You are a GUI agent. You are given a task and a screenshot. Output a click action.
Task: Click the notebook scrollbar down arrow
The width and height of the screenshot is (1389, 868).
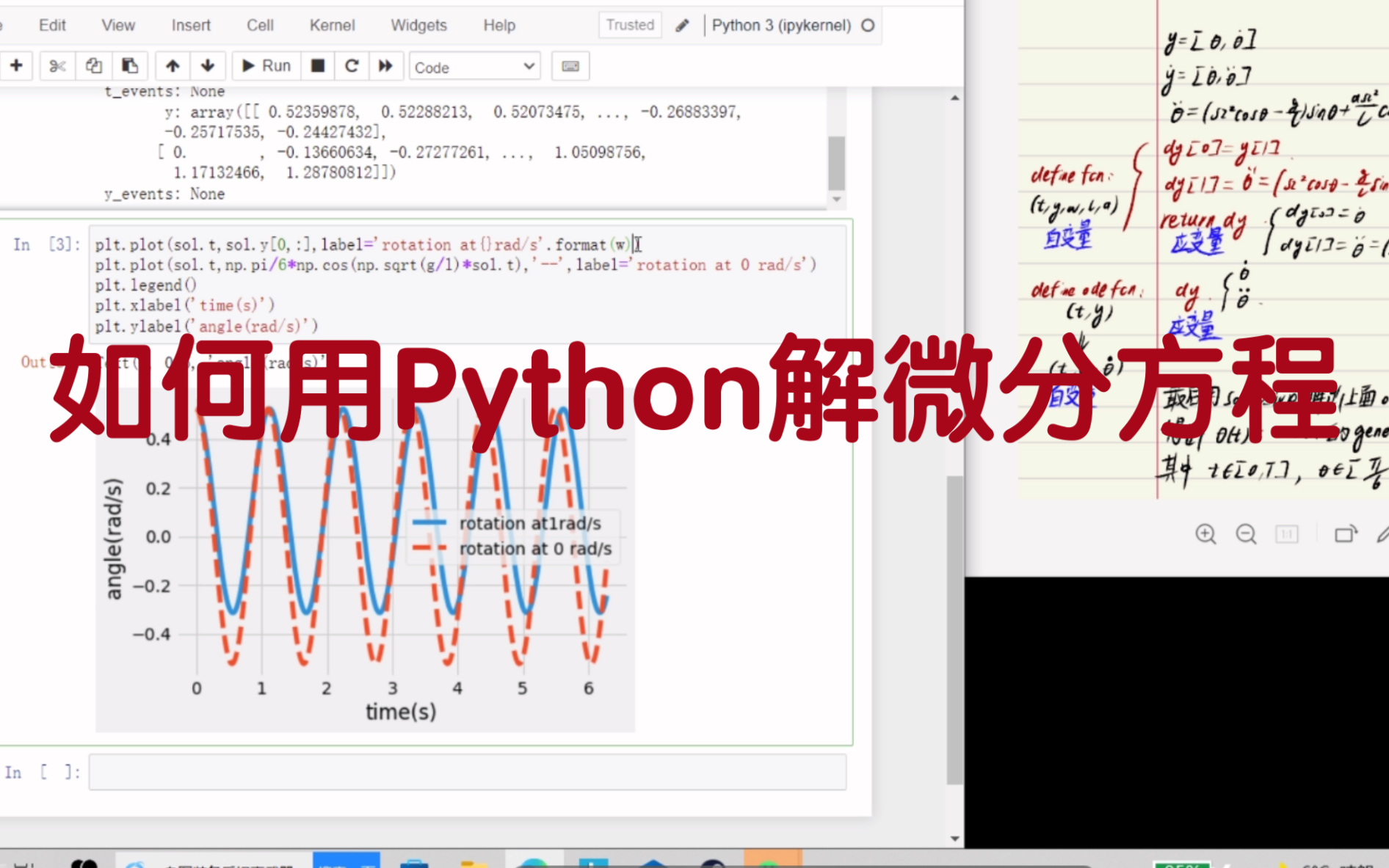tap(954, 838)
